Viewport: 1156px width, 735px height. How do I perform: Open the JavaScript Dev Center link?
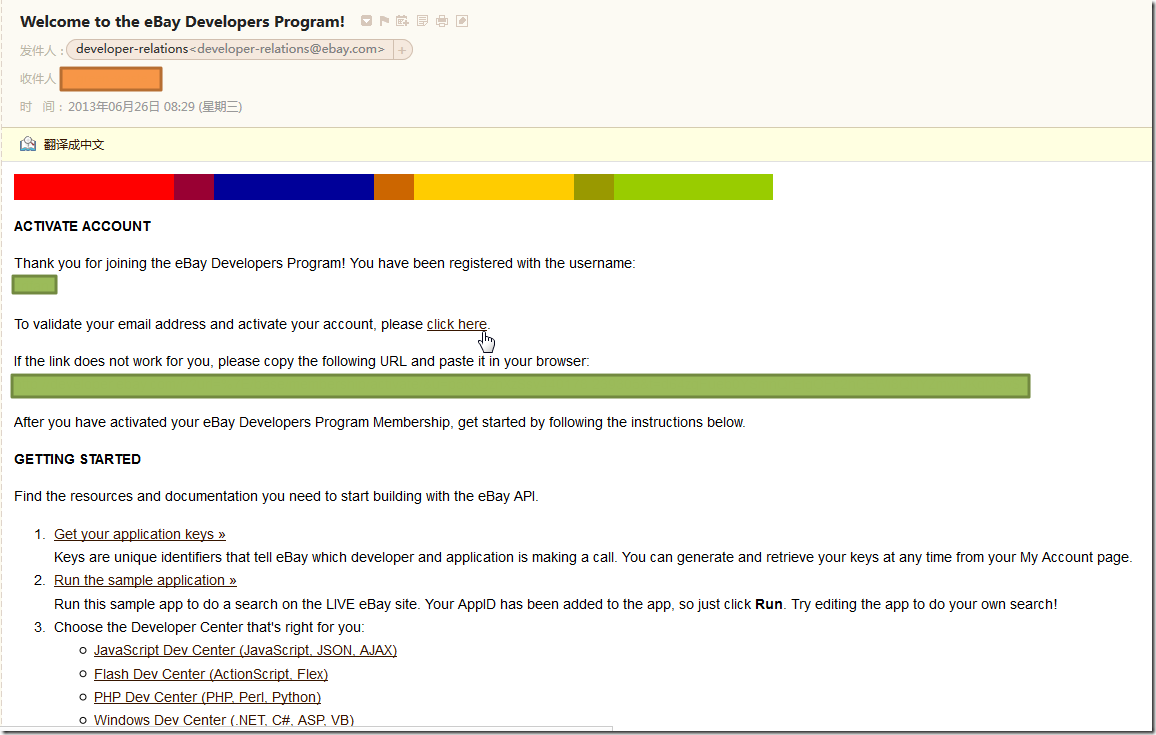coord(246,650)
